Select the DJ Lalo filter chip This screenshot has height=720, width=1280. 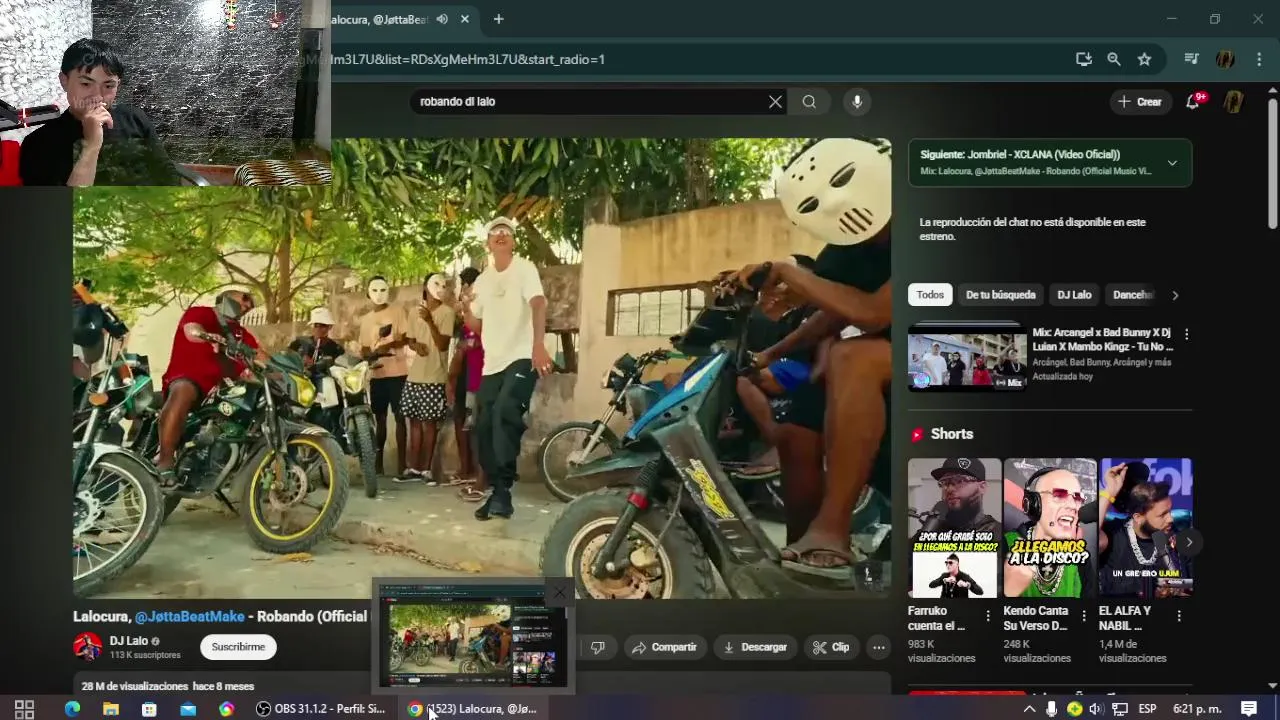(1074, 295)
